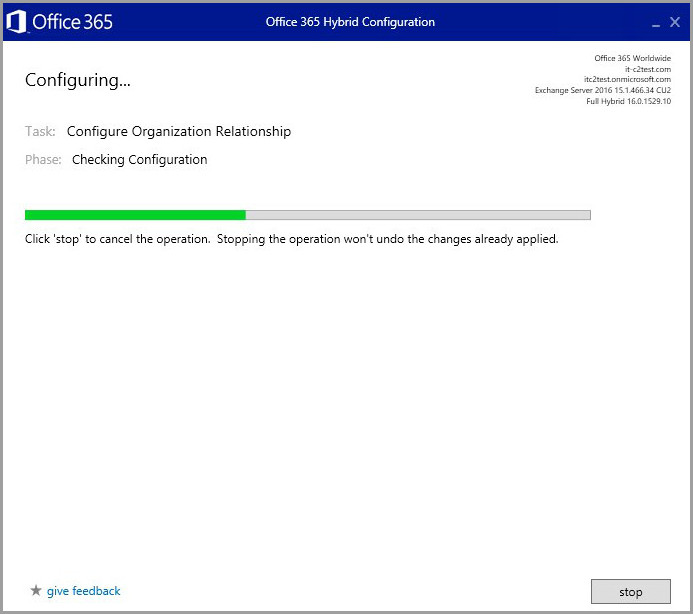Open the give feedback link
The width and height of the screenshot is (693, 614).
[84, 591]
